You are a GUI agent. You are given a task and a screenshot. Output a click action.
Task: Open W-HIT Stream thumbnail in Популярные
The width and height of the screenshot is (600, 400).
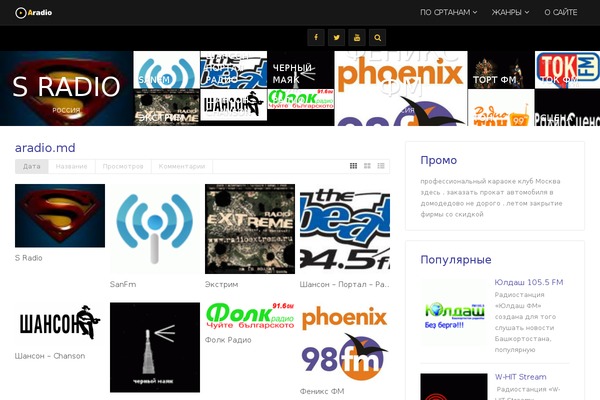pos(454,387)
